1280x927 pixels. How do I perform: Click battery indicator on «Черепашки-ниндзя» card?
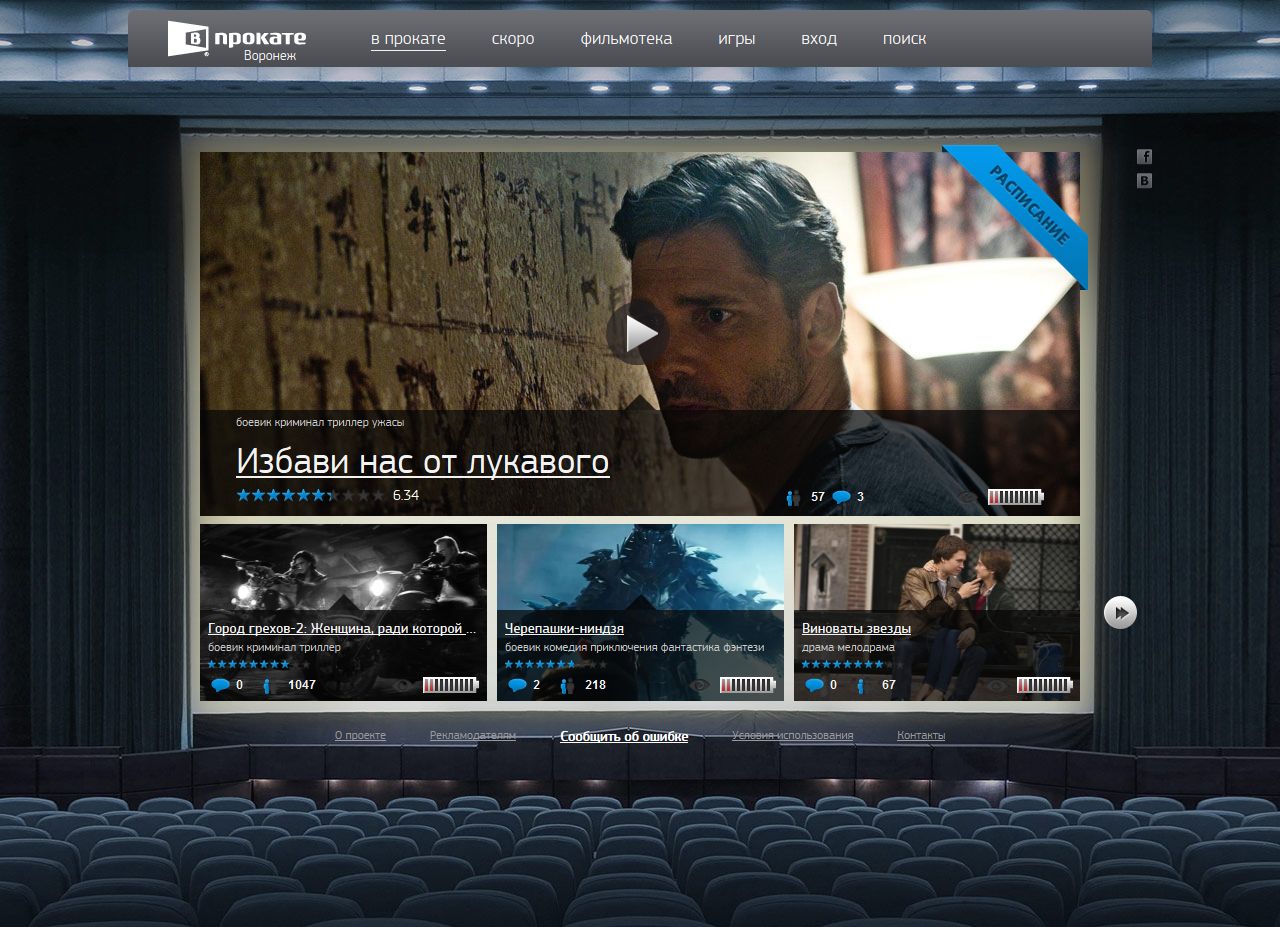coord(747,685)
